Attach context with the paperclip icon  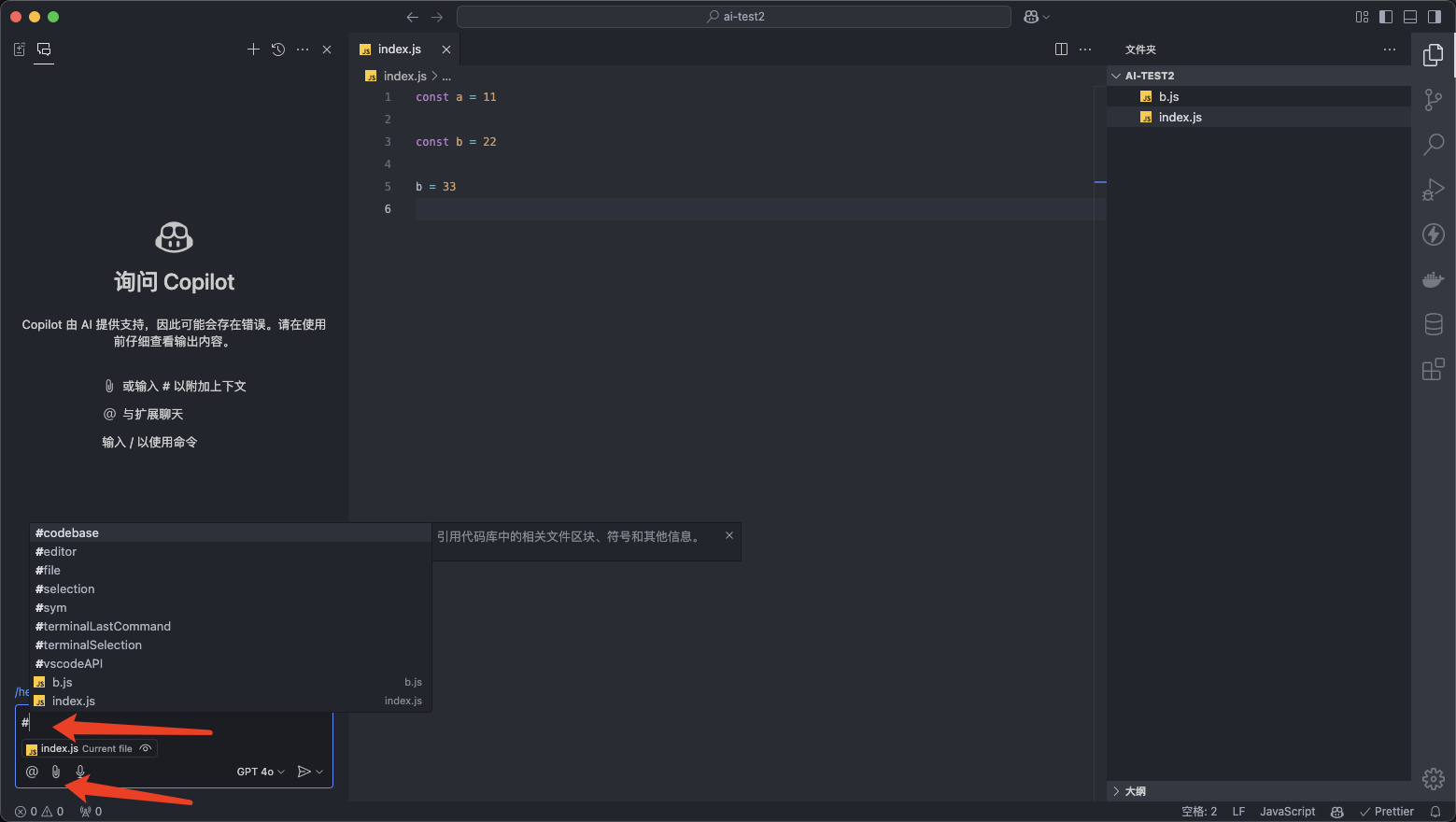tap(56, 772)
